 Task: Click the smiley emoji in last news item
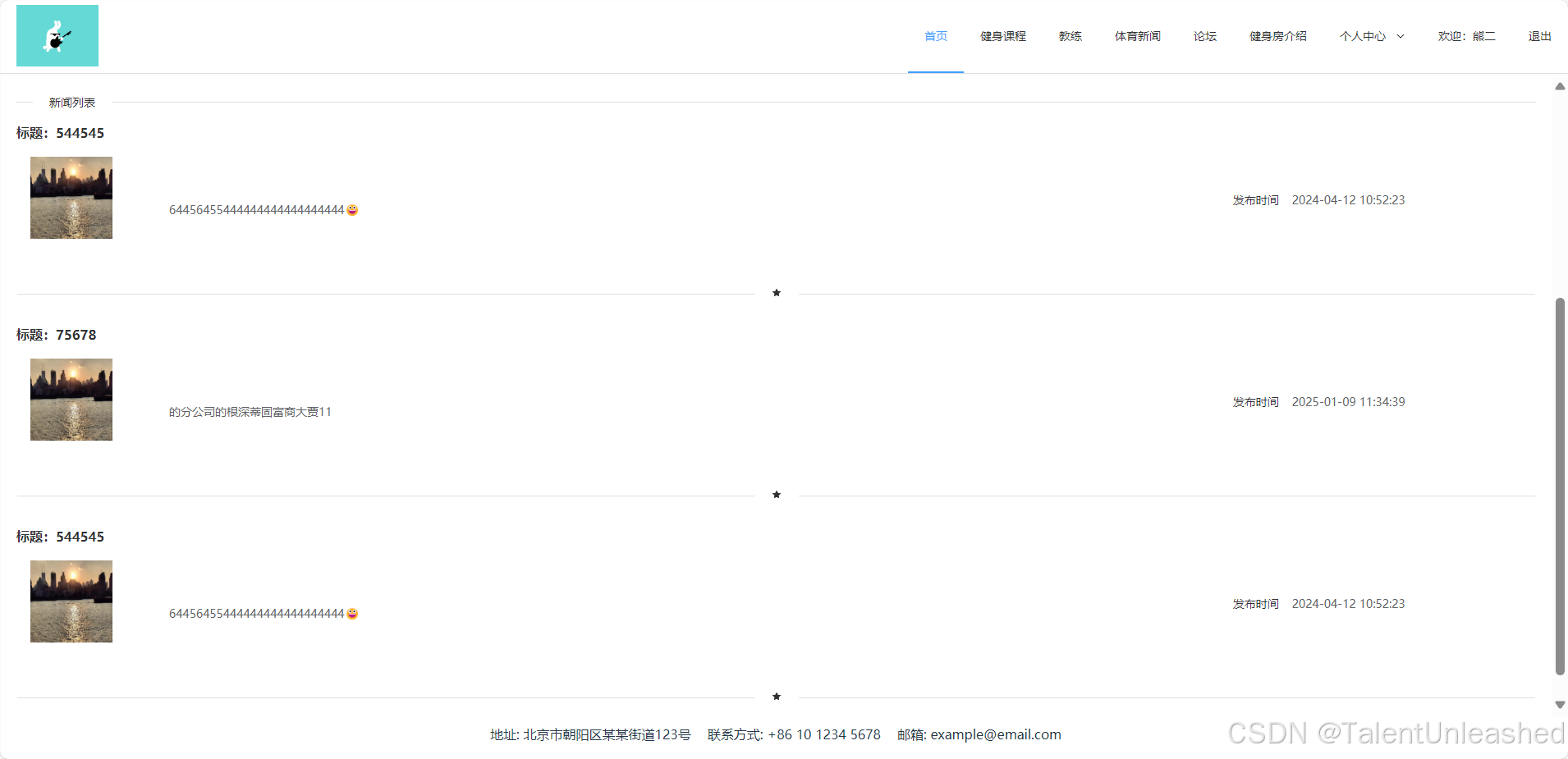tap(352, 614)
